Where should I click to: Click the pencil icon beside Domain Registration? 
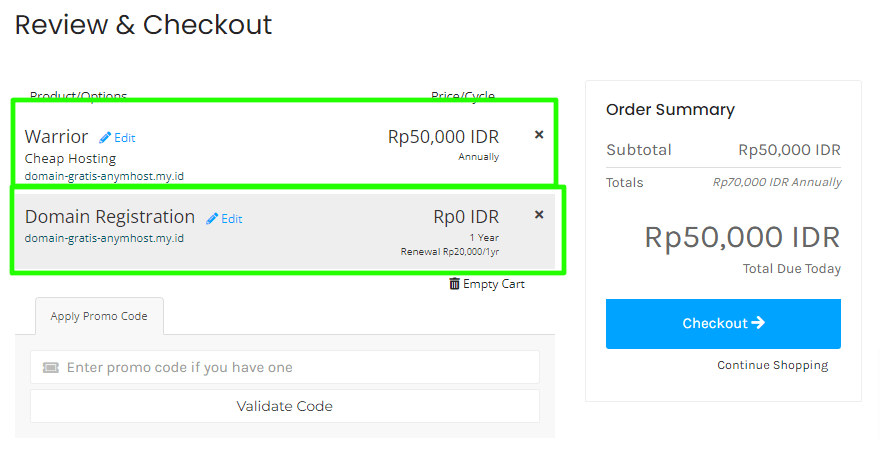[x=212, y=219]
